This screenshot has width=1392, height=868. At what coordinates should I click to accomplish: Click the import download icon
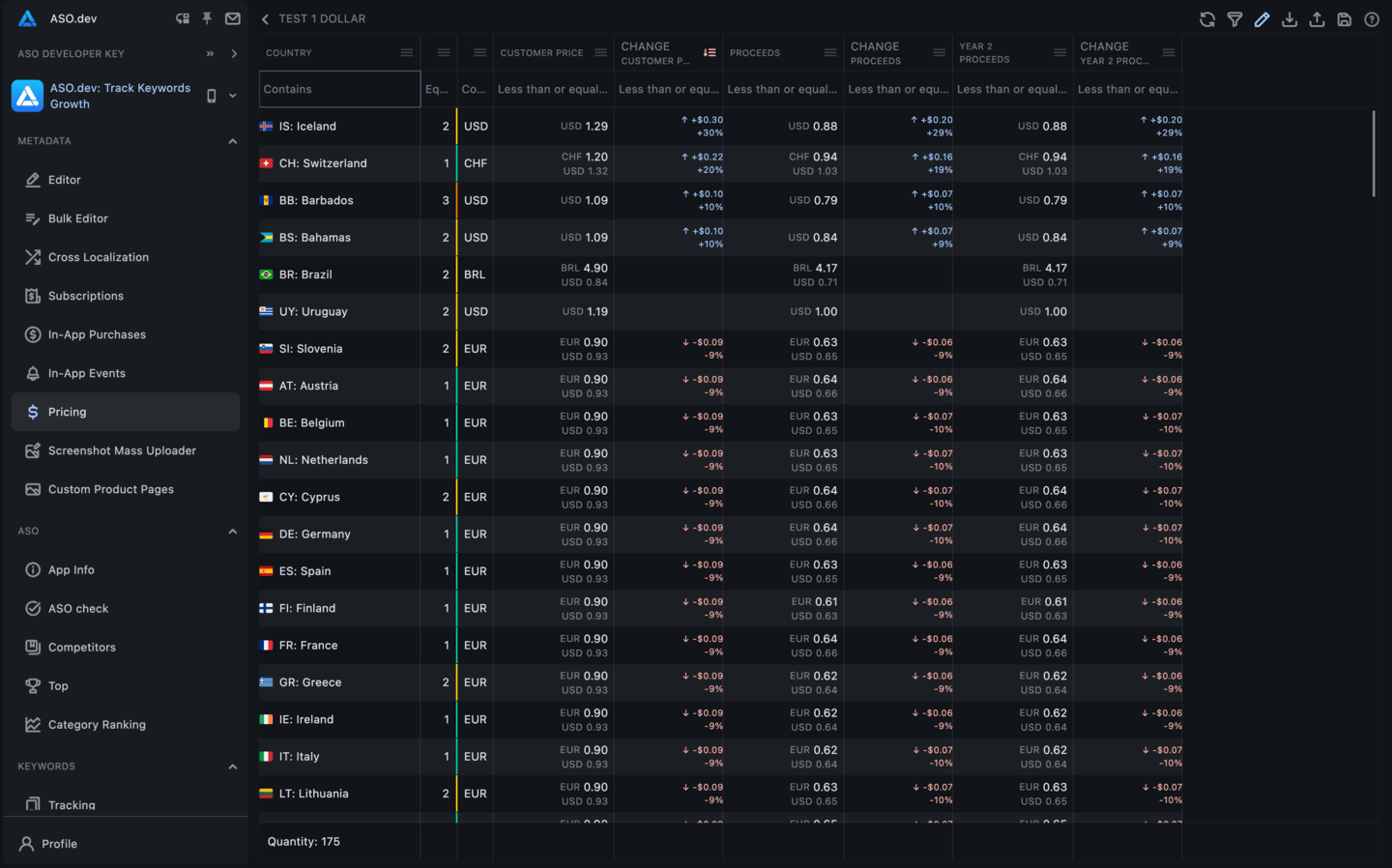pos(1290,18)
